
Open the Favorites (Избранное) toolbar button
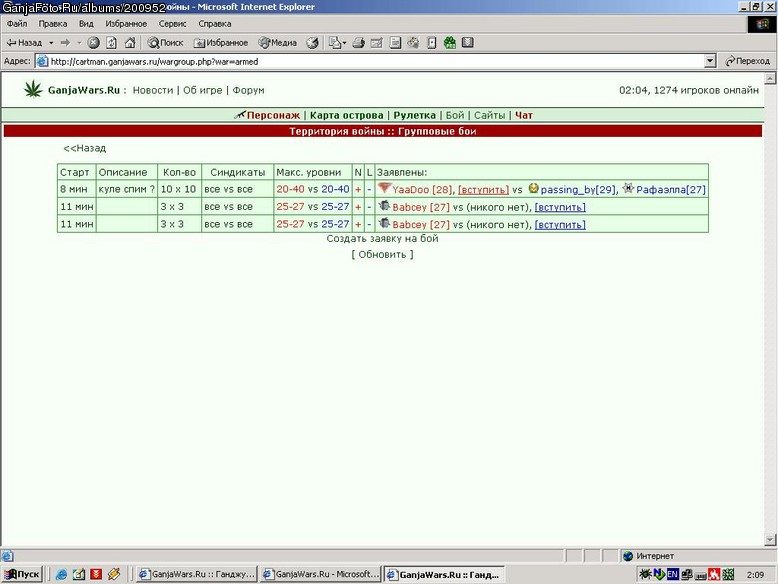(221, 43)
